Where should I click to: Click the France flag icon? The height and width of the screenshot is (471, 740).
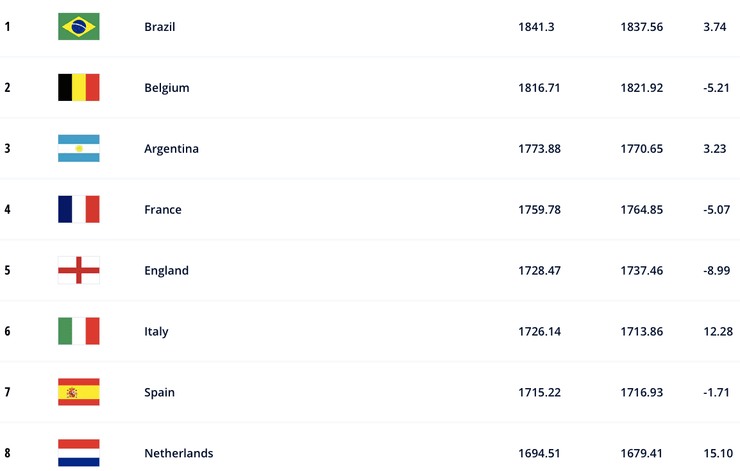point(78,210)
